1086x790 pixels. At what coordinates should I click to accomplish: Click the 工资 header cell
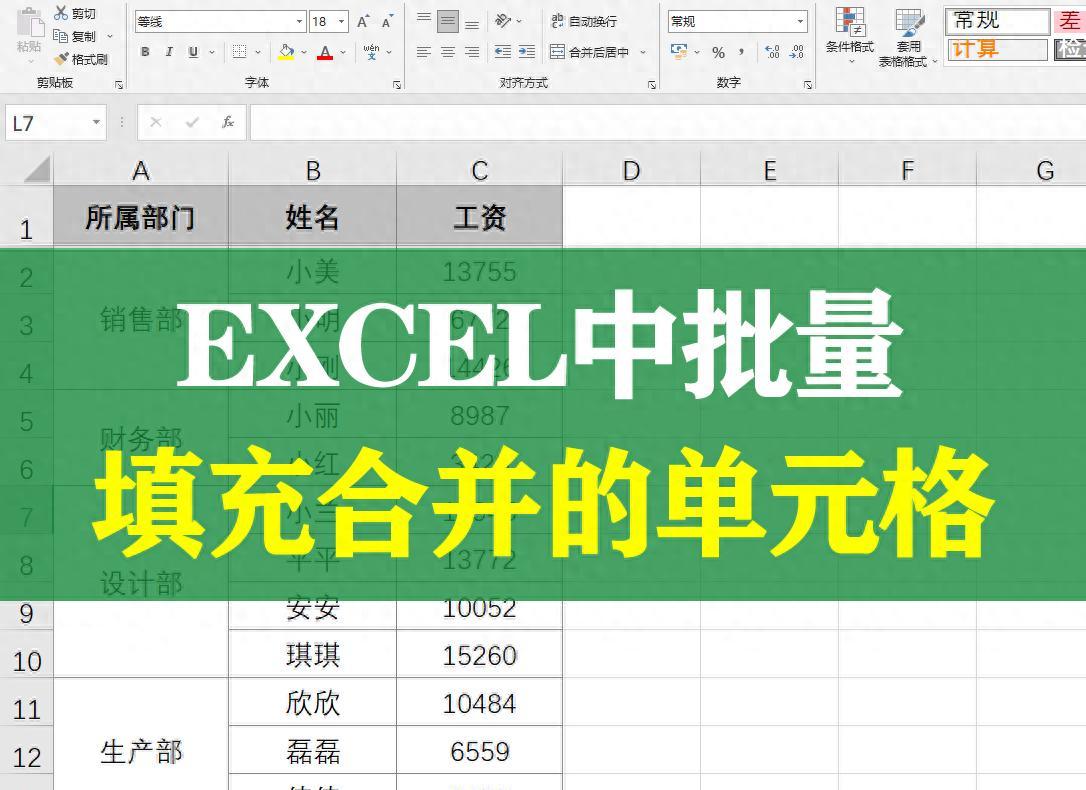click(x=479, y=216)
